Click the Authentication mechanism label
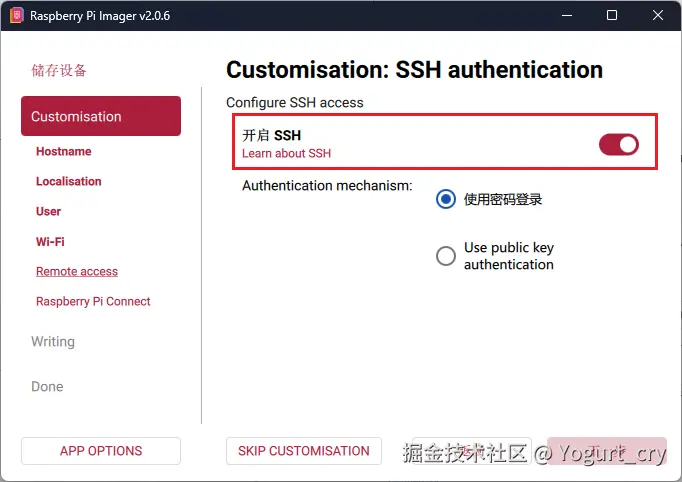Viewport: 682px width, 482px height. [327, 186]
